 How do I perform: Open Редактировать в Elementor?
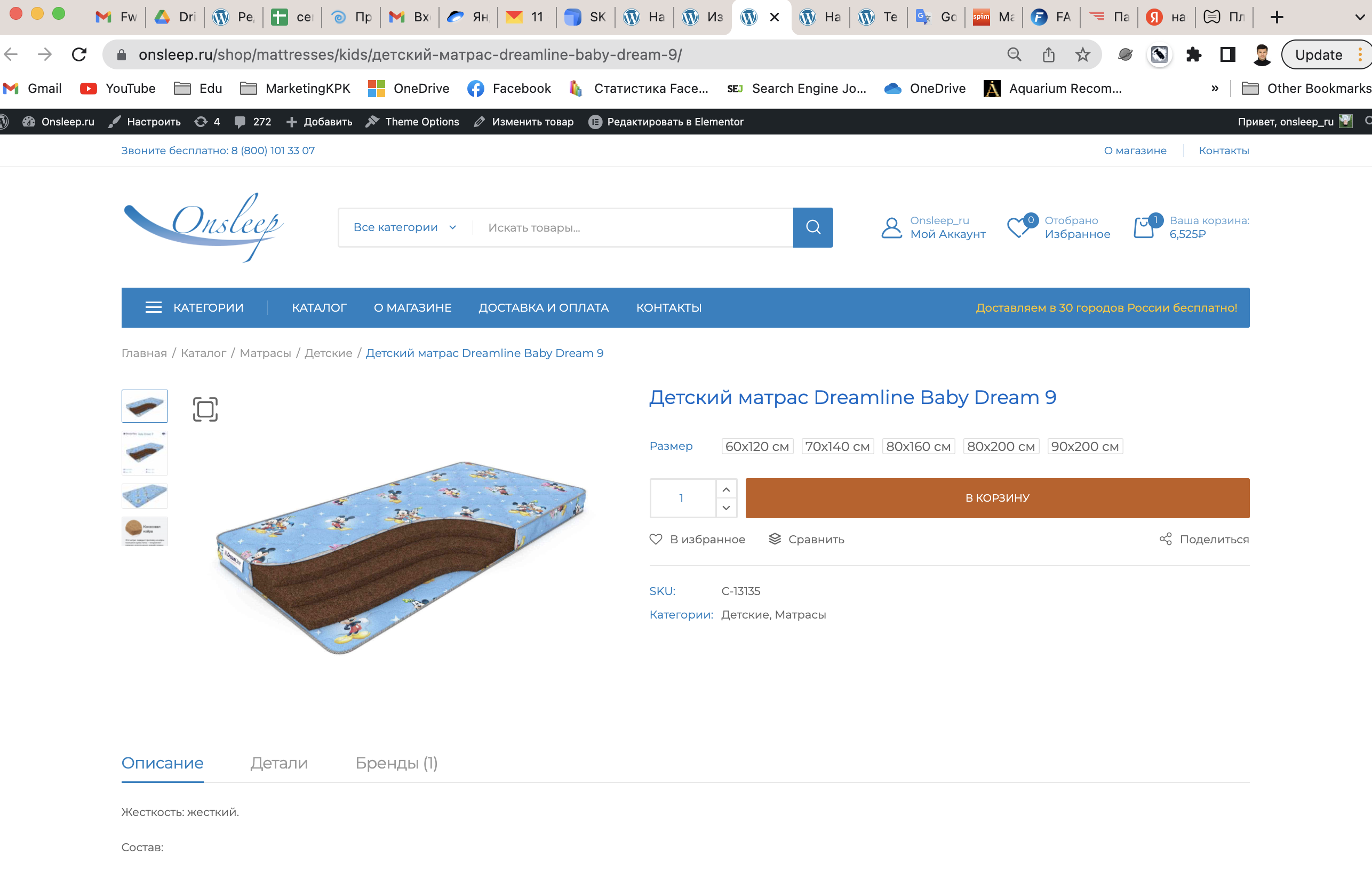click(666, 121)
